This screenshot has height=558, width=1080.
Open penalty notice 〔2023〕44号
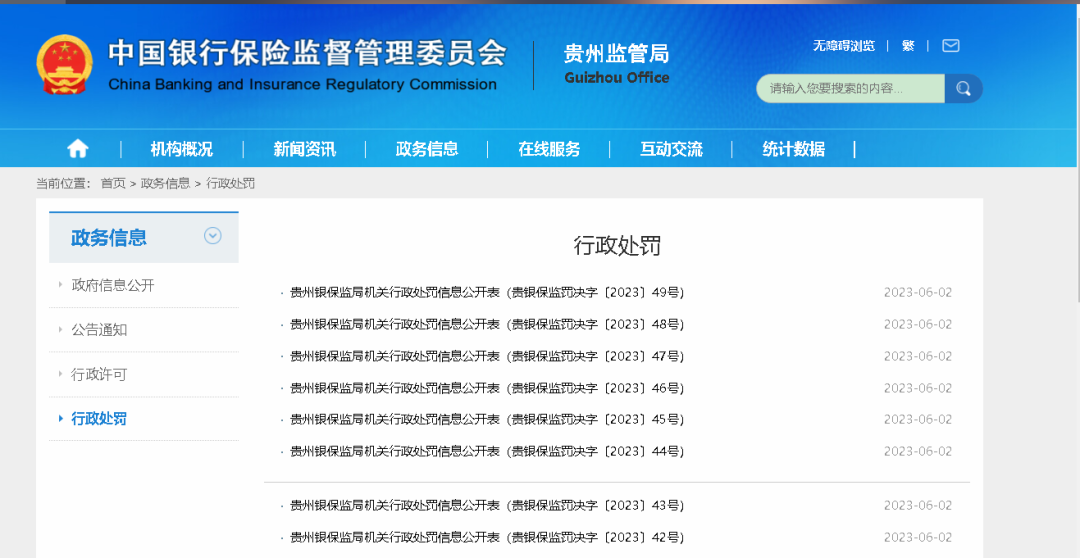pos(487,451)
